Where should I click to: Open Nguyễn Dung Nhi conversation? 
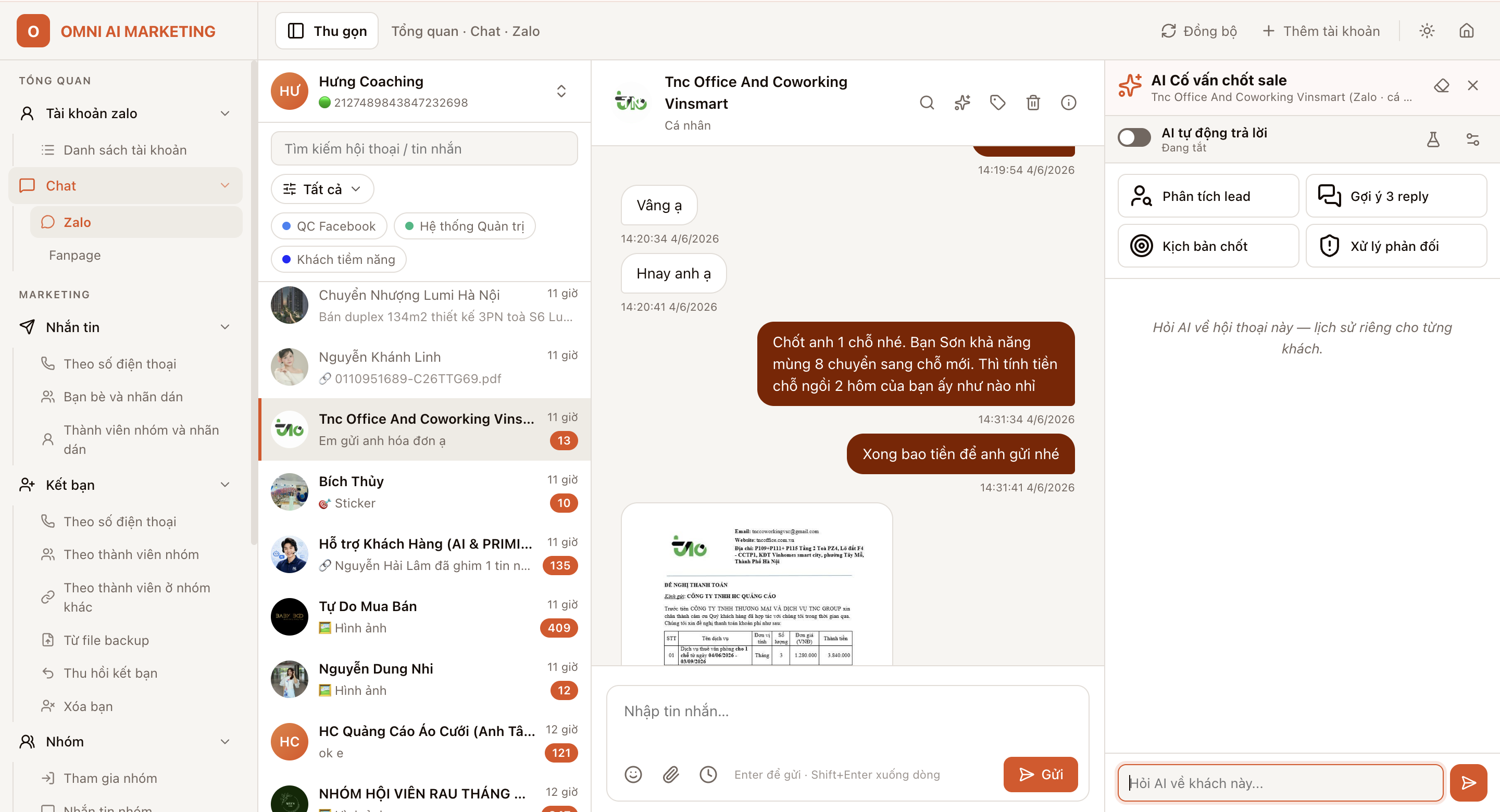(424, 679)
